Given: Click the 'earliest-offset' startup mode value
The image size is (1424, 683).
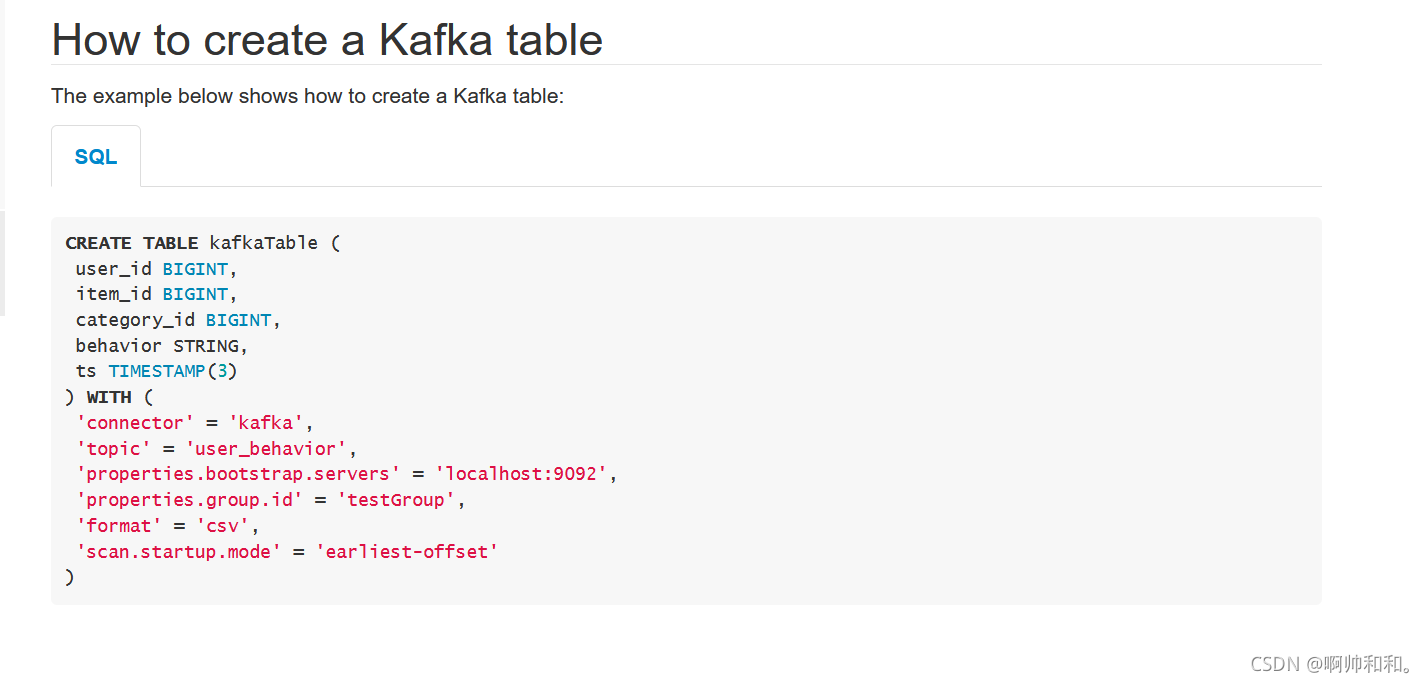Looking at the screenshot, I should [x=406, y=551].
